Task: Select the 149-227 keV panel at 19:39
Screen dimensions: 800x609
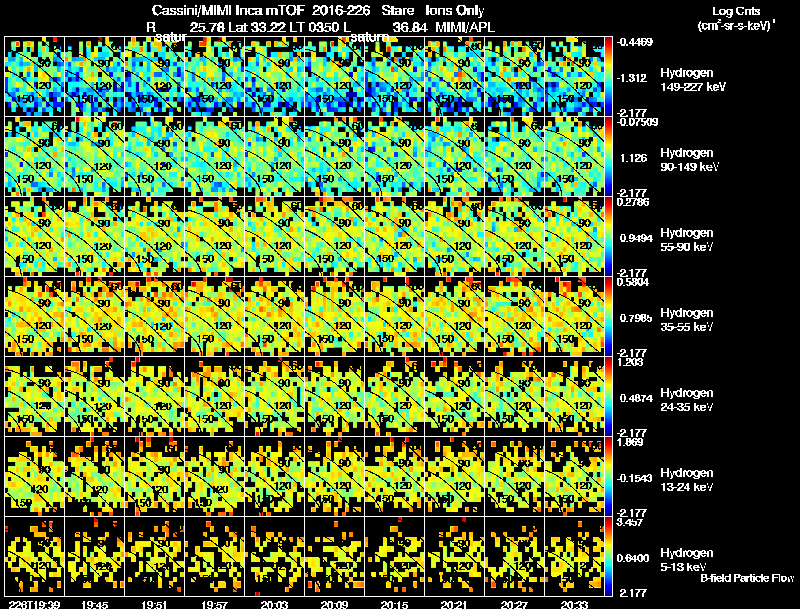Action: [x=35, y=77]
